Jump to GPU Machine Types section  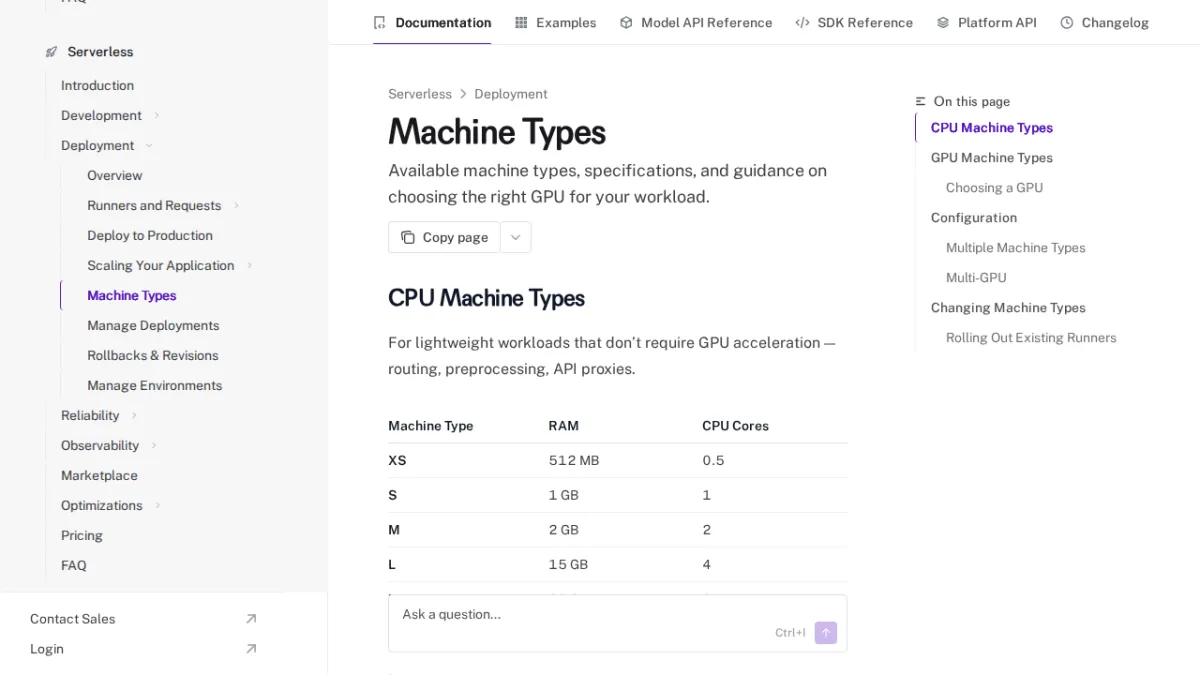(992, 158)
